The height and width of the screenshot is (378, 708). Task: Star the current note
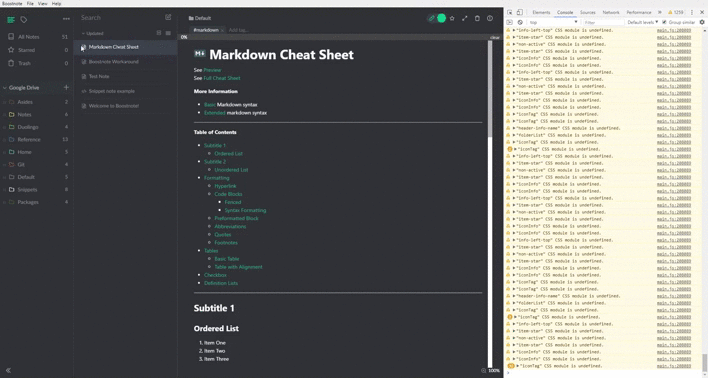452,18
